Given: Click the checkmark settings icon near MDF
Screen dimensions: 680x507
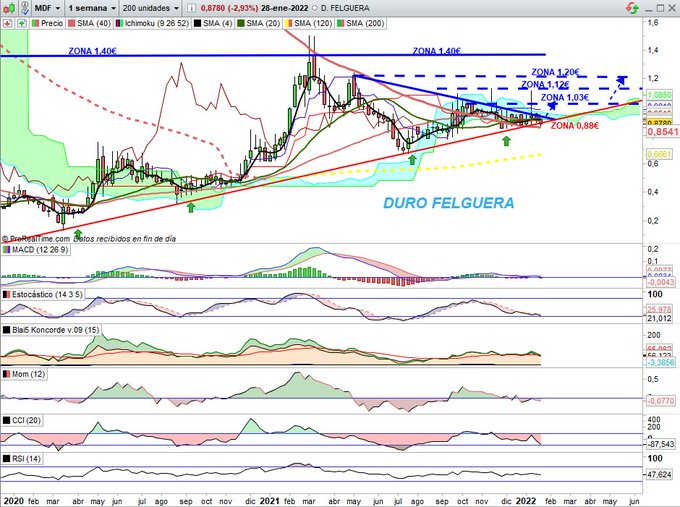Looking at the screenshot, I should click(x=25, y=8).
